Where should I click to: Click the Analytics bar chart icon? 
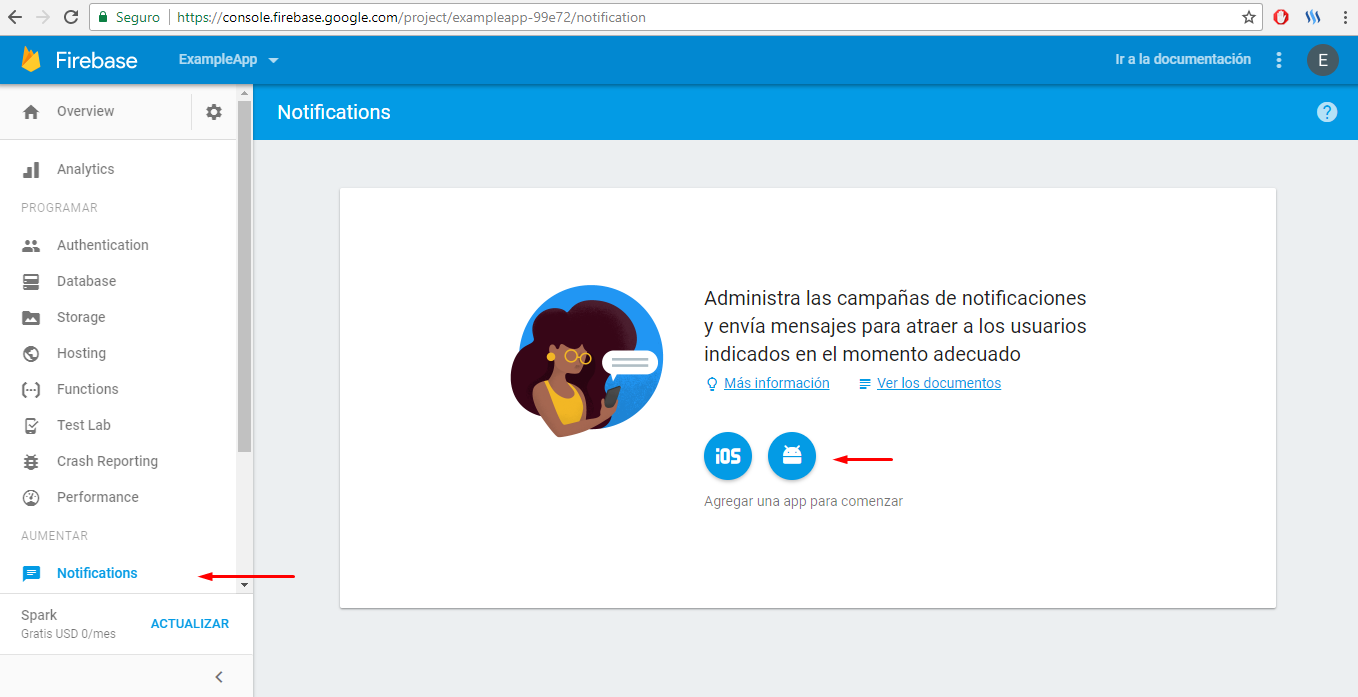[31, 170]
